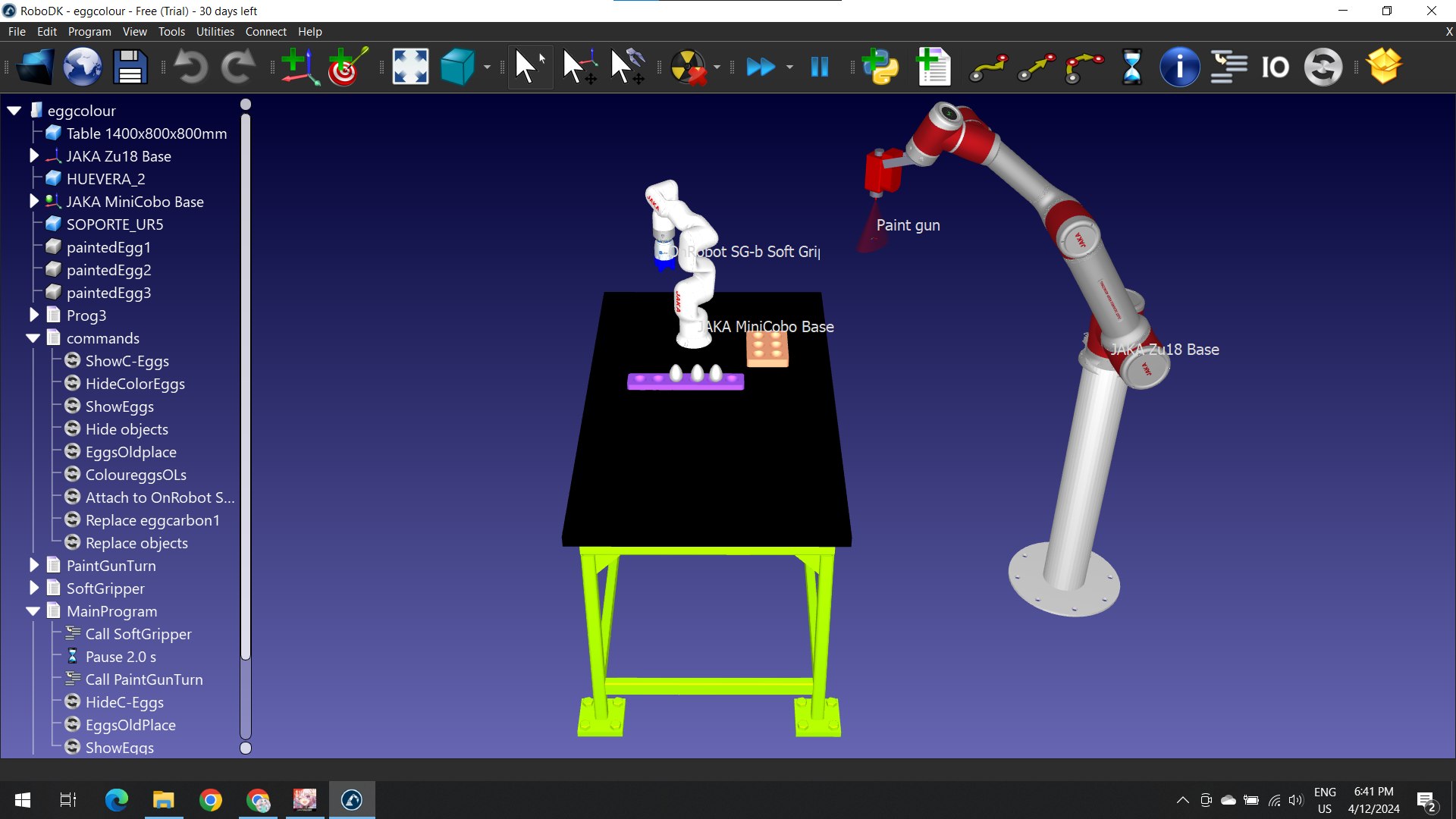Expand the Prog3 program
The height and width of the screenshot is (819, 1456).
click(34, 315)
